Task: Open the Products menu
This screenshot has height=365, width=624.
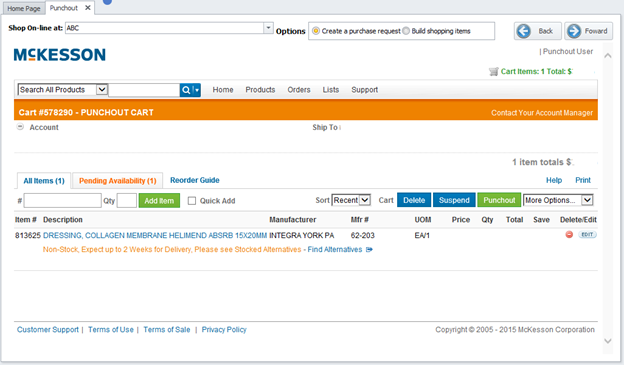Action: (260, 90)
